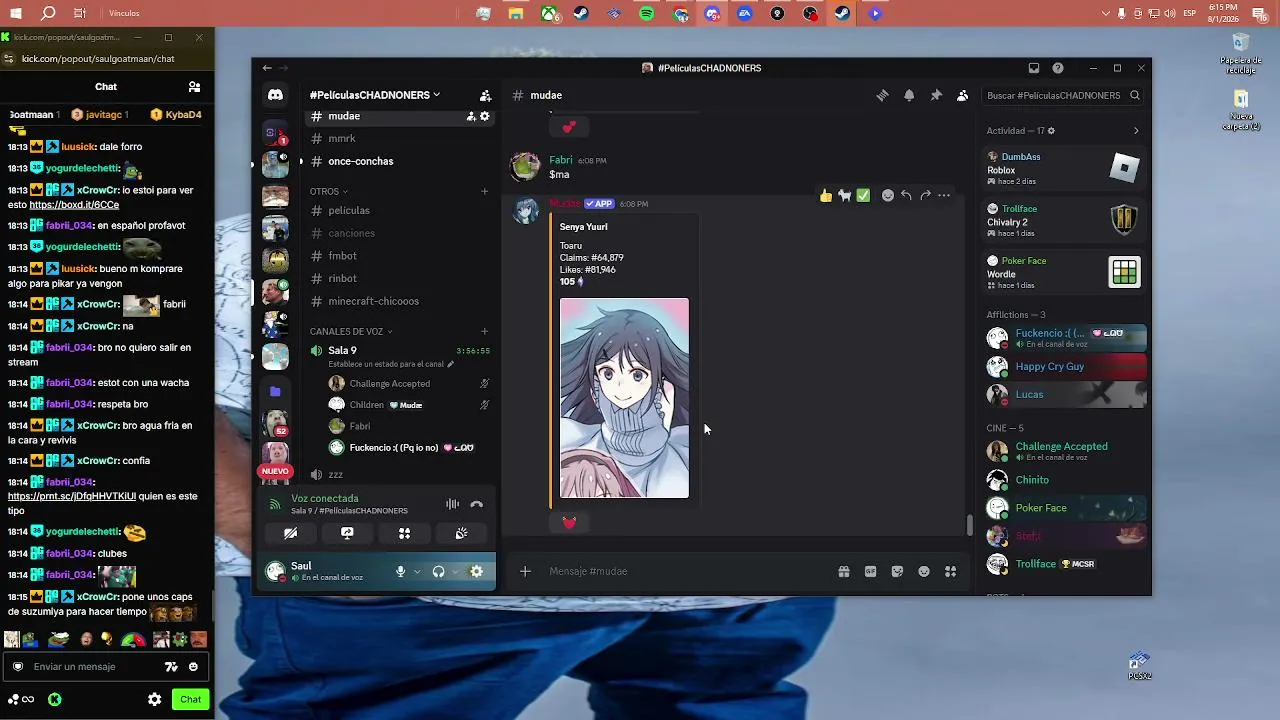
Task: Start an activity in voice panel
Action: coord(404,534)
